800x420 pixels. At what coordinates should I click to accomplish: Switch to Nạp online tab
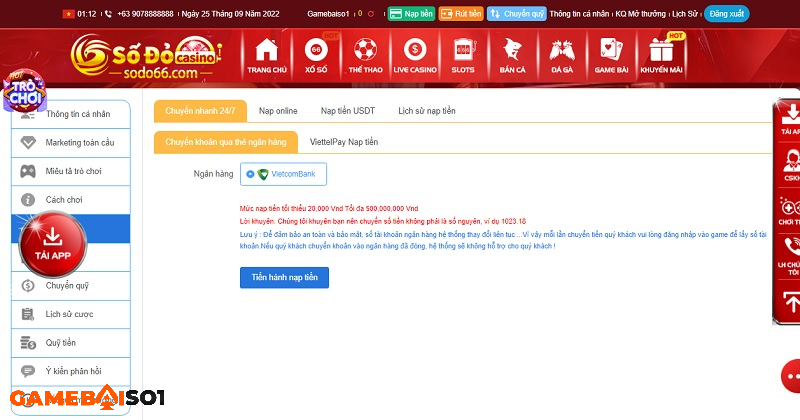click(x=278, y=111)
